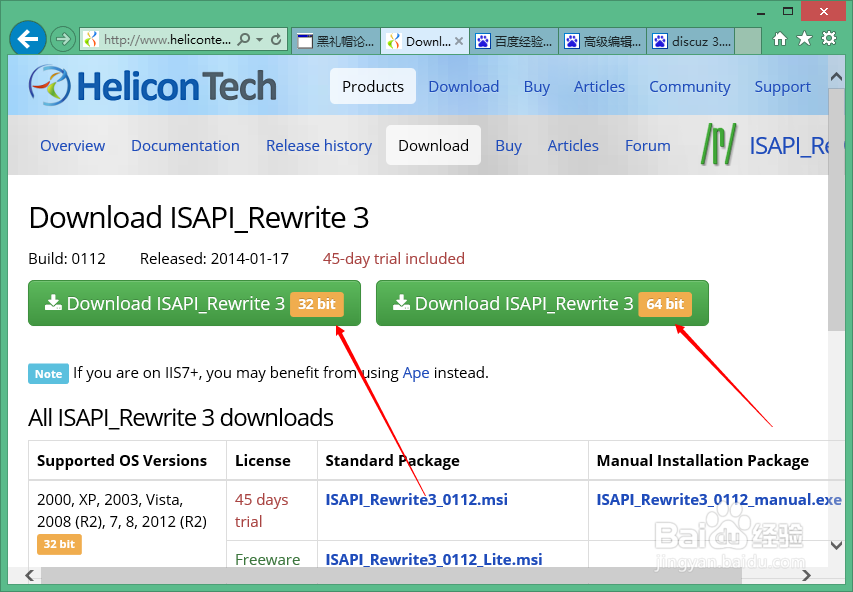Click the 45-day trial included text
Image resolution: width=853 pixels, height=592 pixels.
pos(393,258)
